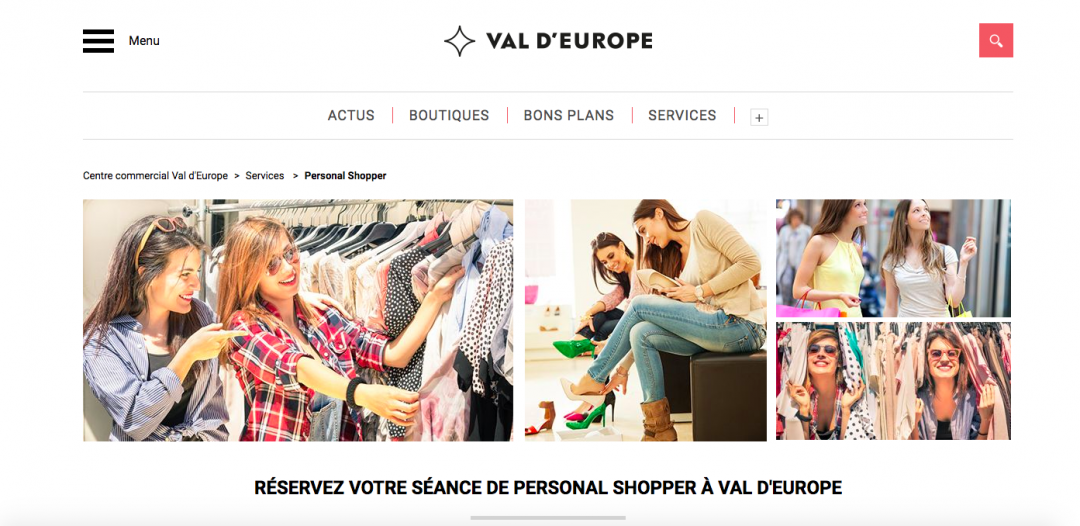Image resolution: width=1080 pixels, height=526 pixels.
Task: Open the hamburger menu icon
Action: point(98,41)
